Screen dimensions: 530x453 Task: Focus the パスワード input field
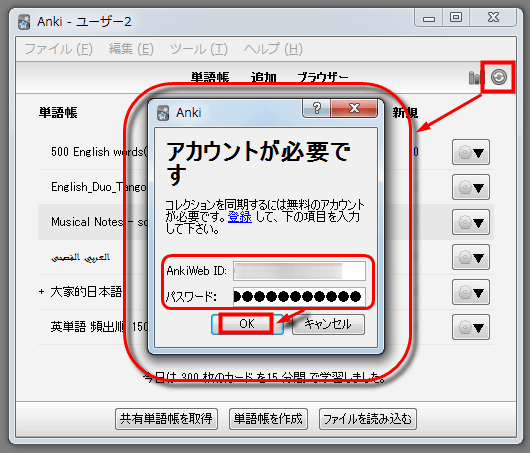point(299,296)
